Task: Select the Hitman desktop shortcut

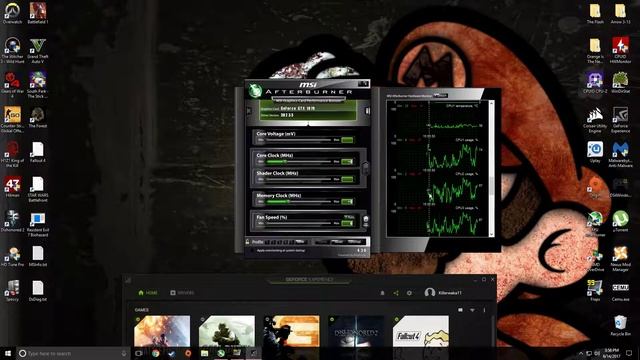Action: (x=12, y=187)
